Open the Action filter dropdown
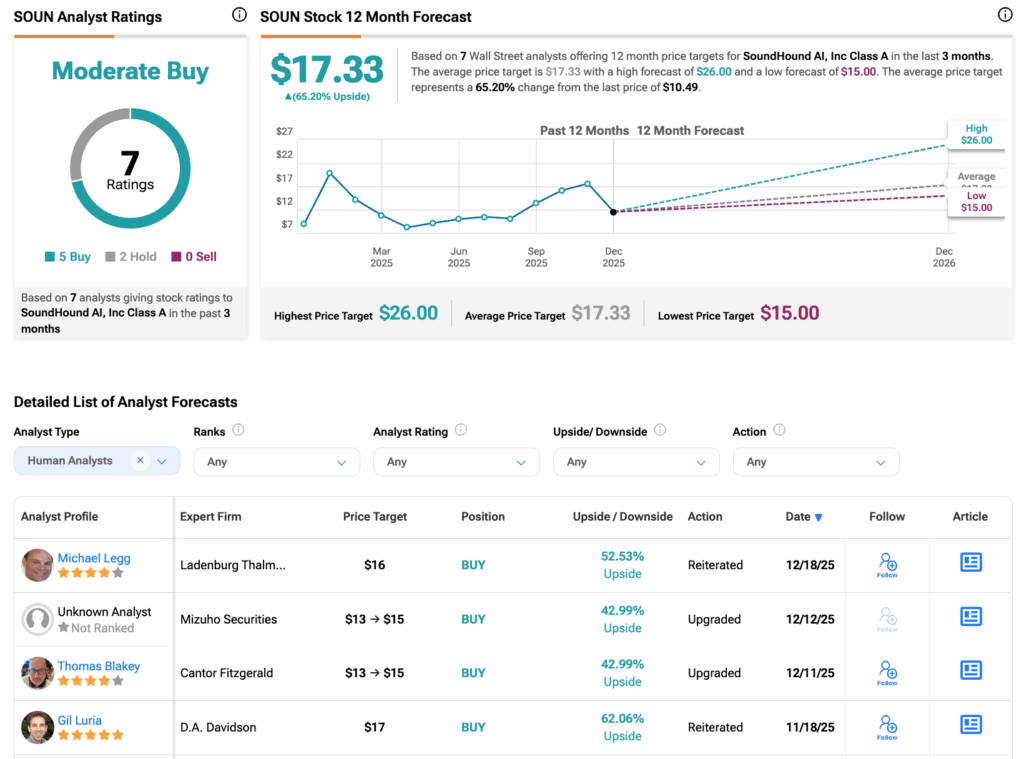The height and width of the screenshot is (759, 1024). [x=816, y=462]
